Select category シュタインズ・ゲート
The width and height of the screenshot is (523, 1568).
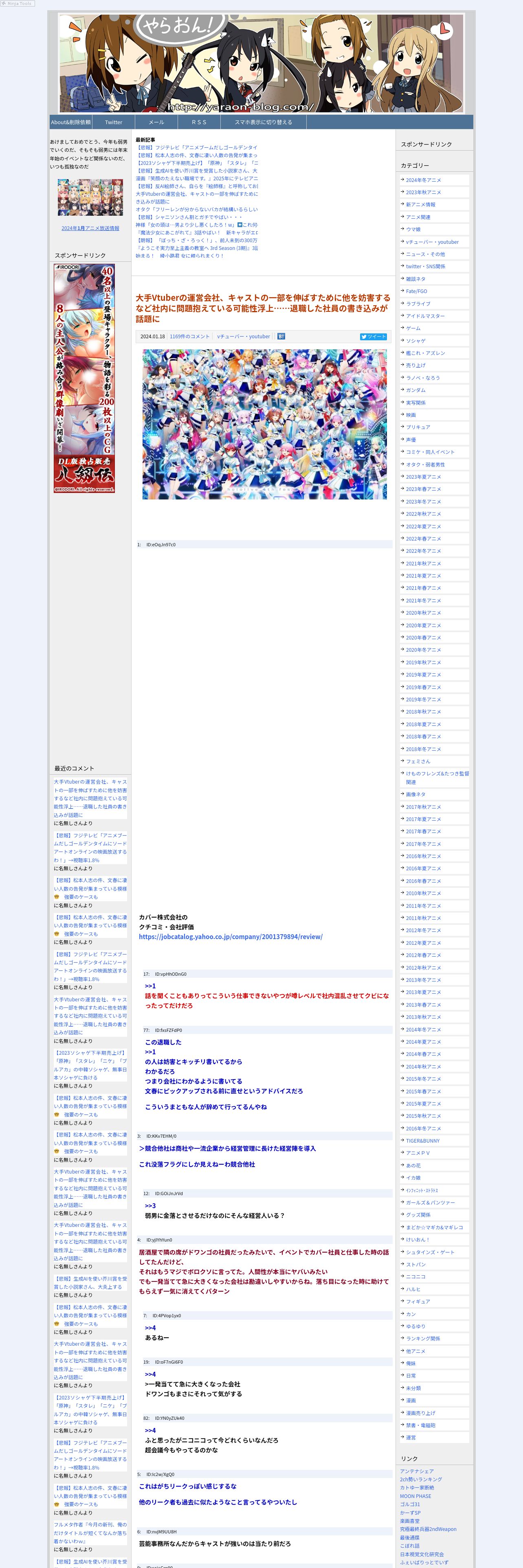[431, 1252]
